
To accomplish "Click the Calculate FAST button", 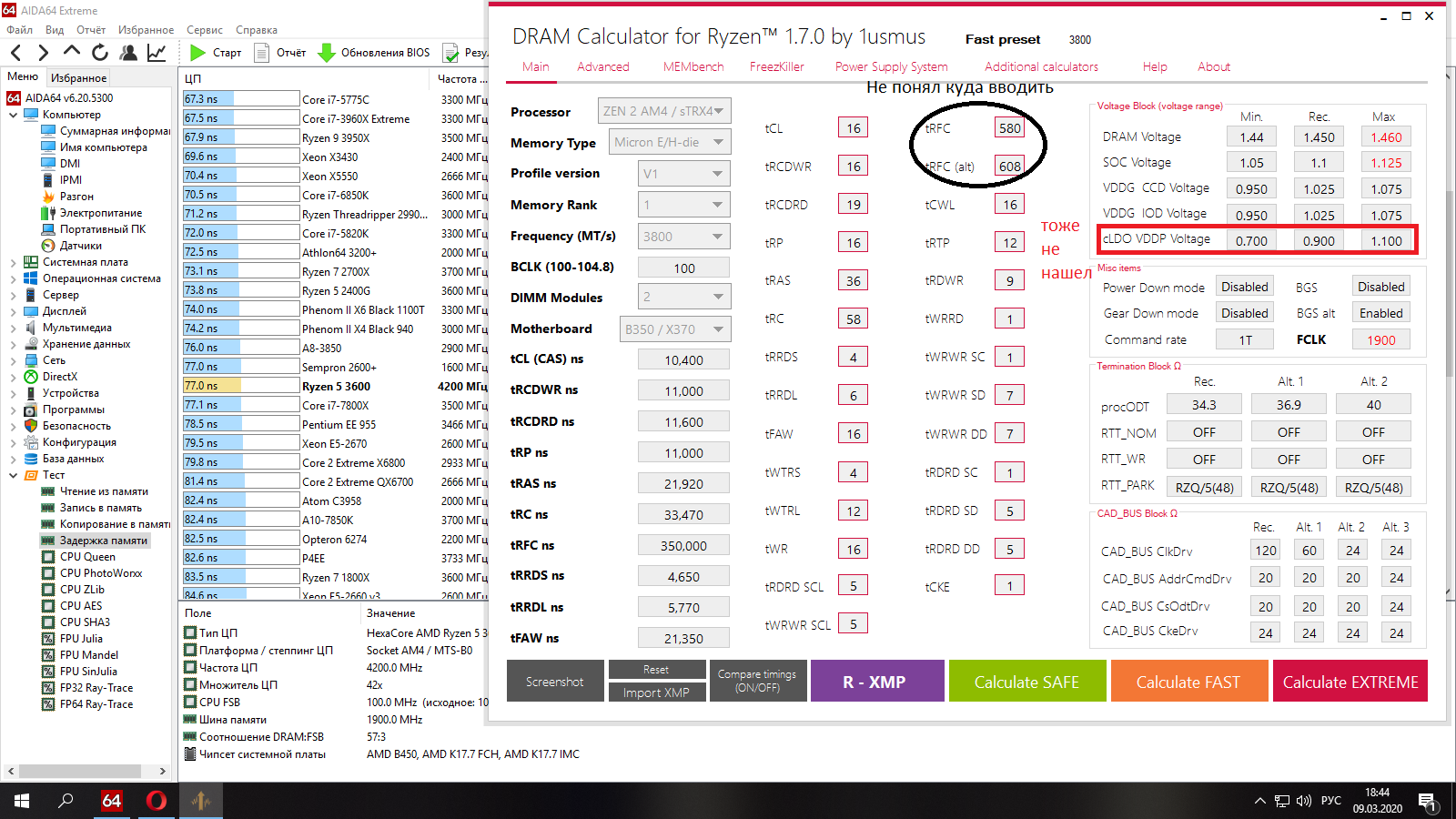I will point(1188,682).
